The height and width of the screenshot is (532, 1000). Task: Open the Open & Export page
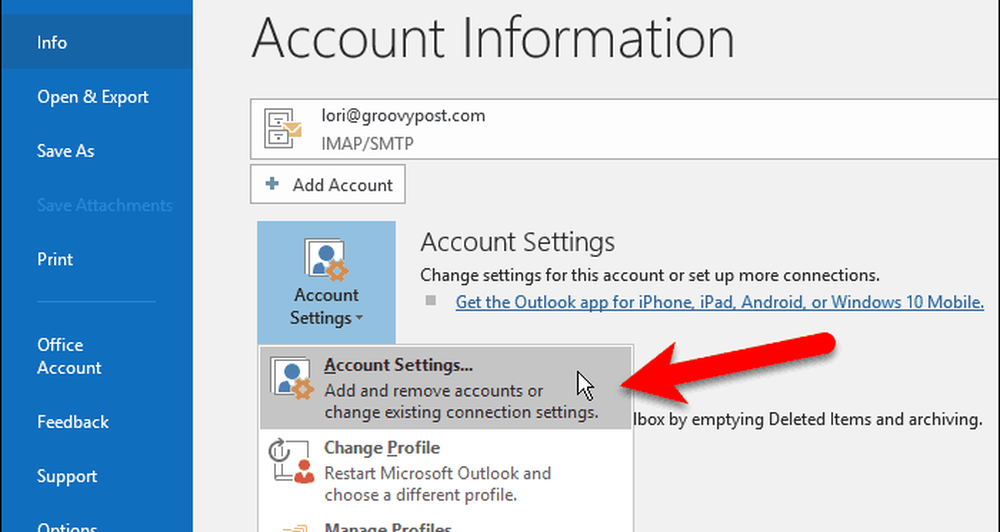point(92,97)
